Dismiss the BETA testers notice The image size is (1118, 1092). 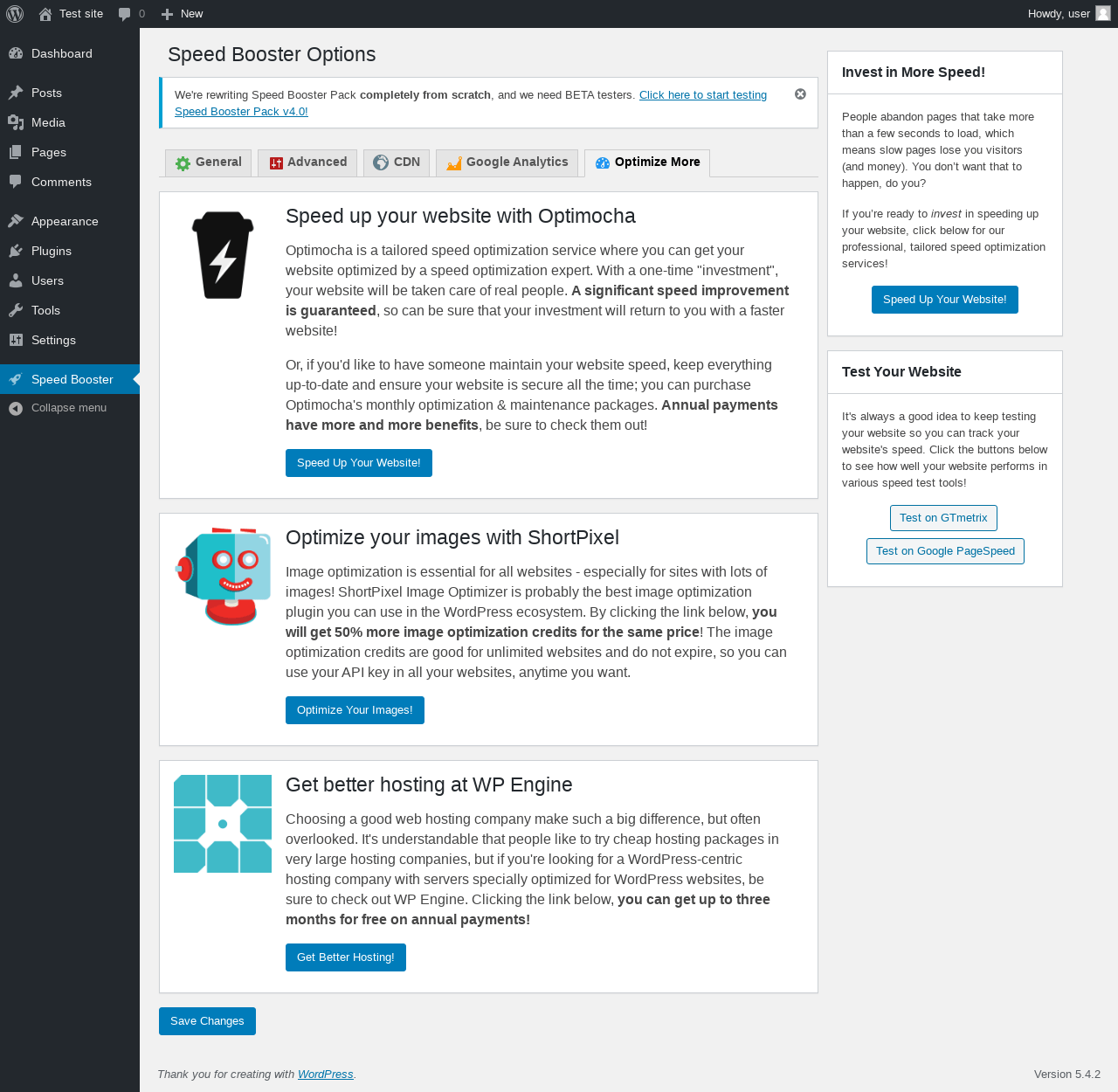point(800,94)
